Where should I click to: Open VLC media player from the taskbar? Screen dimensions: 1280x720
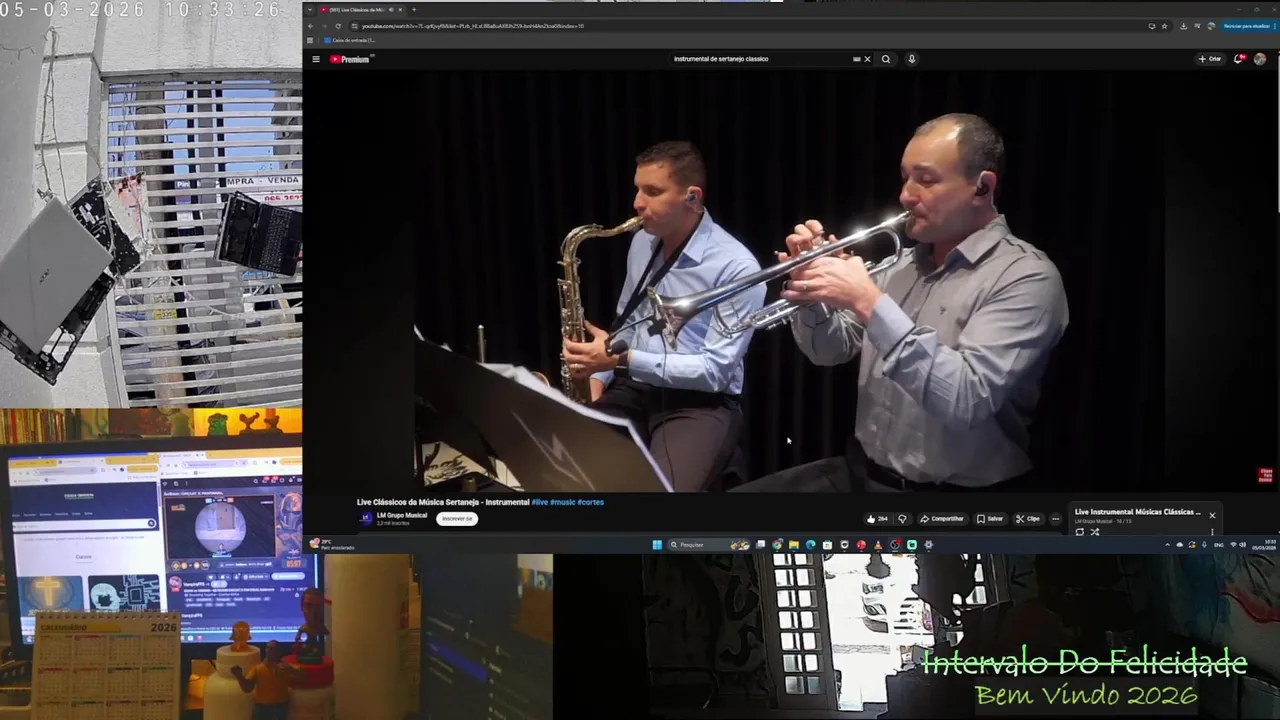[x=878, y=545]
